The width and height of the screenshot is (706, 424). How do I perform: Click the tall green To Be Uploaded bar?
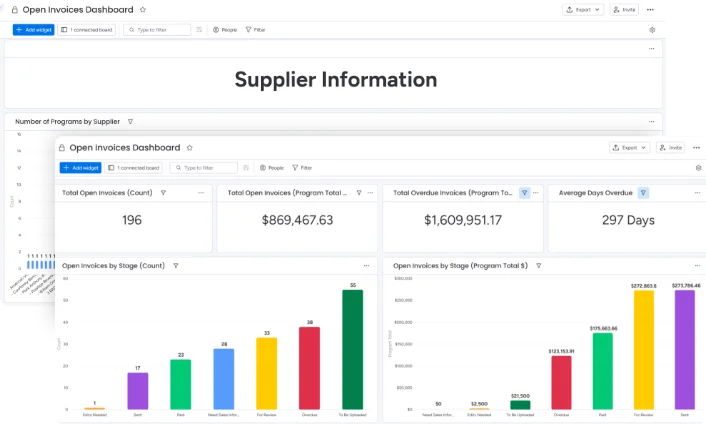pyautogui.click(x=352, y=349)
